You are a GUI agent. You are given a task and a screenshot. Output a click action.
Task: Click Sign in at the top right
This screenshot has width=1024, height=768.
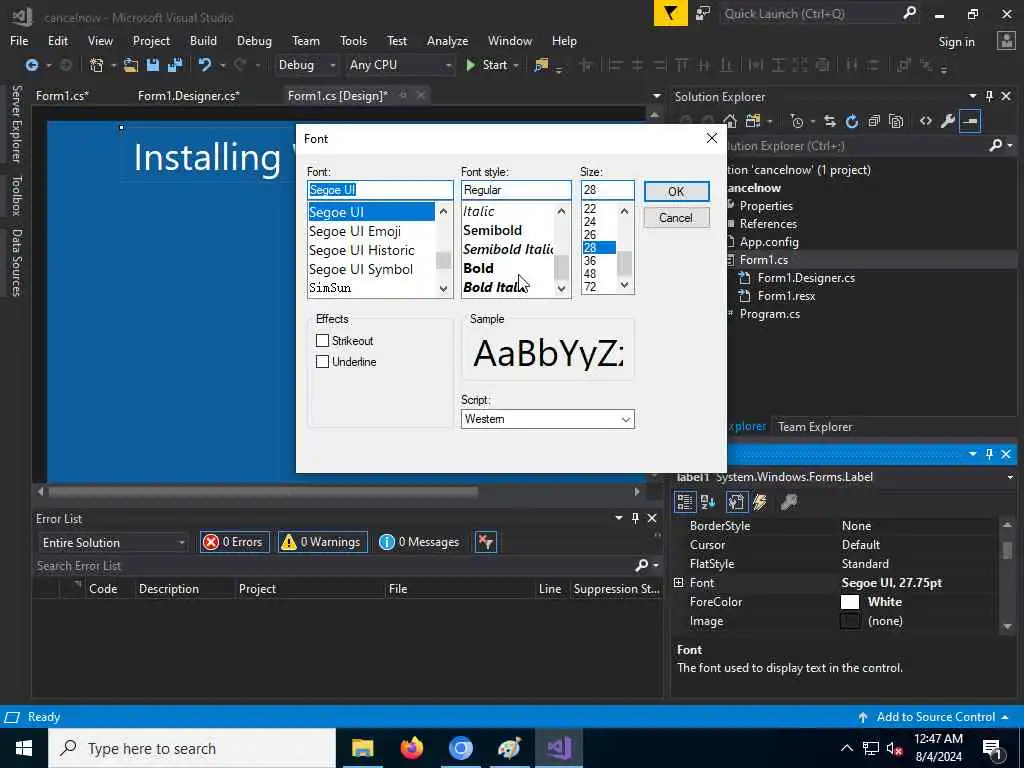click(956, 42)
